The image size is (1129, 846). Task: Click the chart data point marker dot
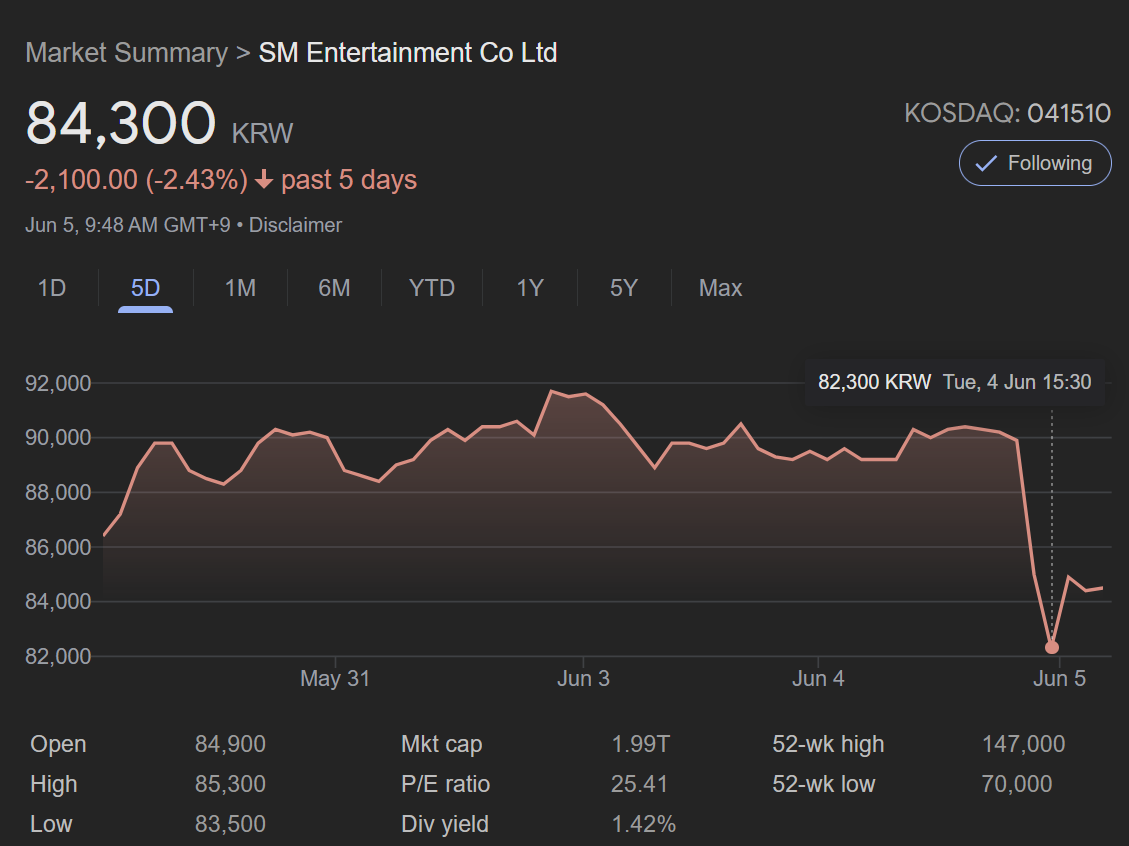pyautogui.click(x=1051, y=647)
